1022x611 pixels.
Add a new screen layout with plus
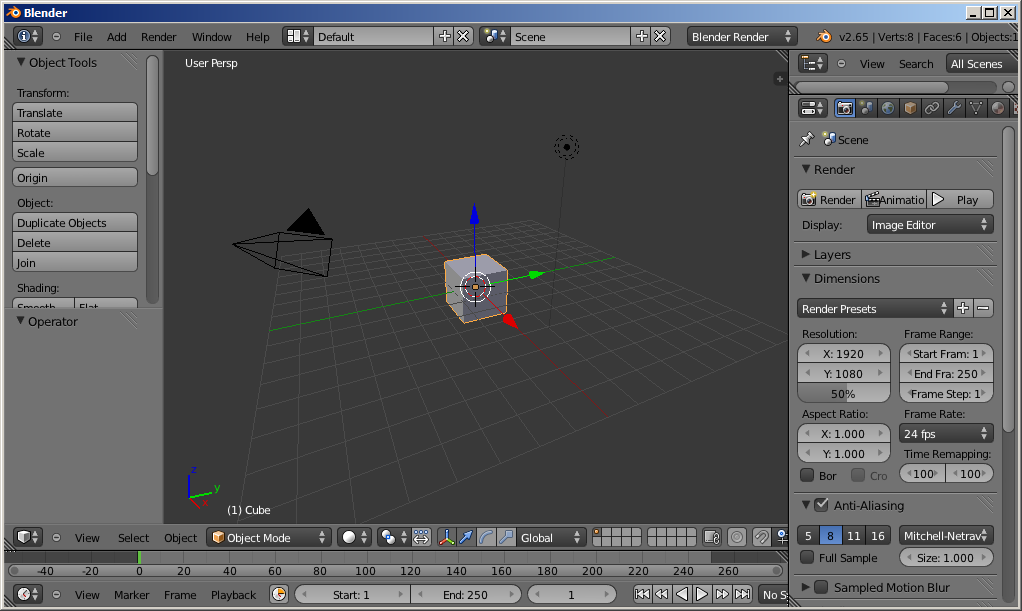[445, 37]
